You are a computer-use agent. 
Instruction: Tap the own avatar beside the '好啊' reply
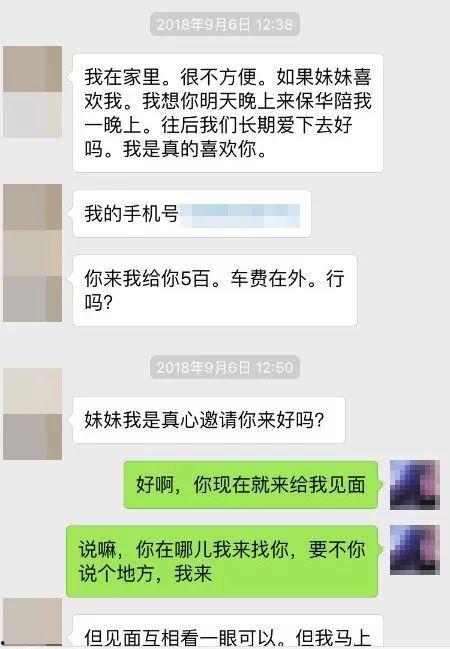[x=415, y=485]
